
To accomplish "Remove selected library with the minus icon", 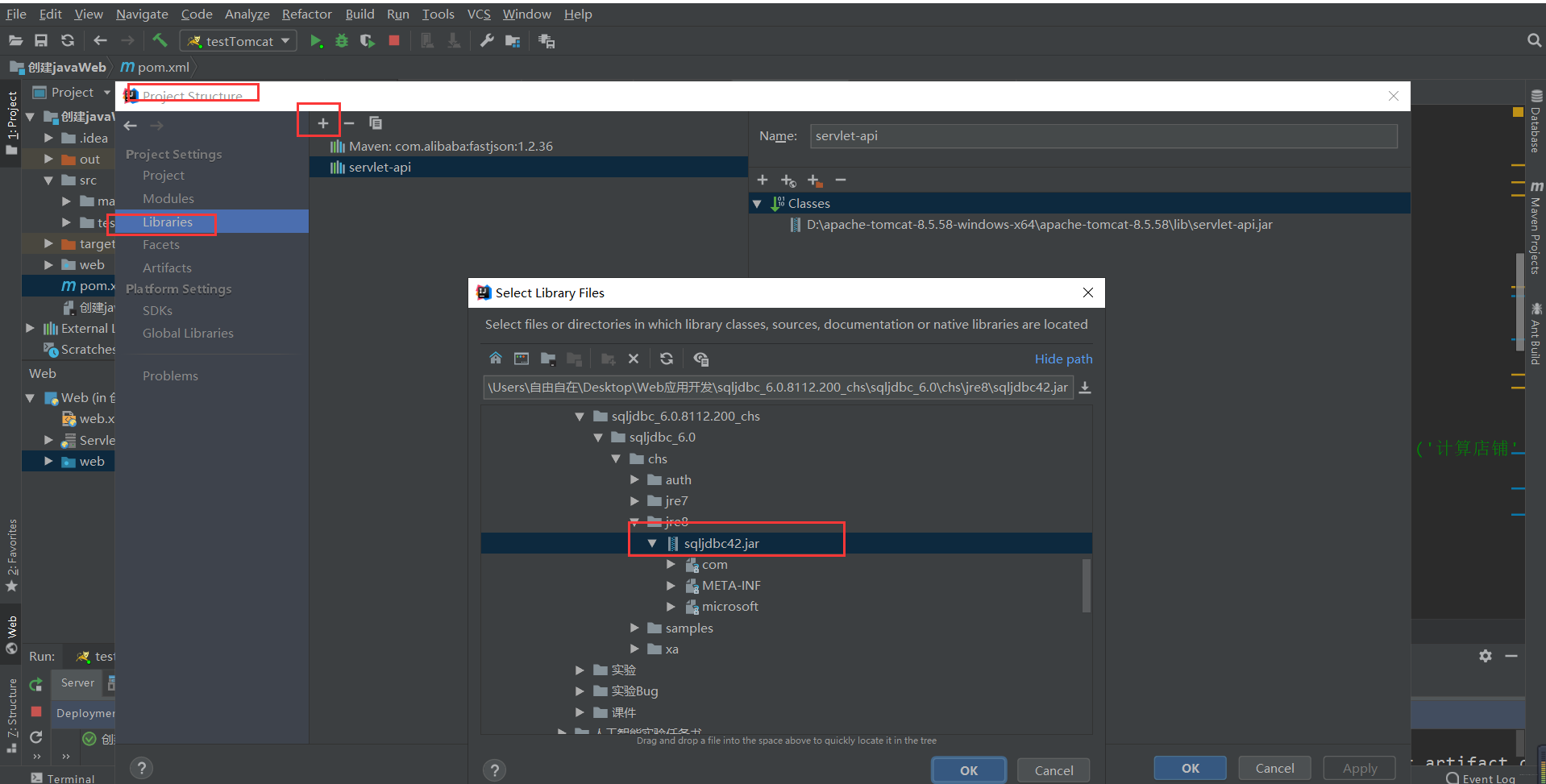I will (x=349, y=123).
